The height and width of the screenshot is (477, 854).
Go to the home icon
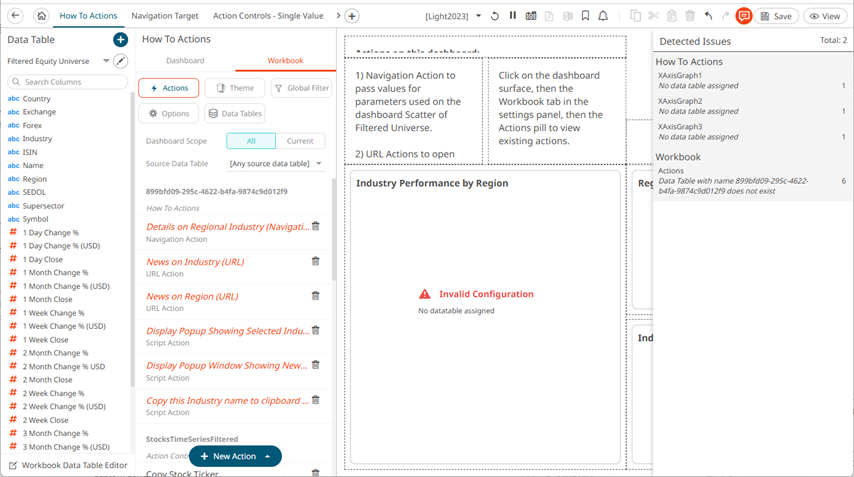41,16
